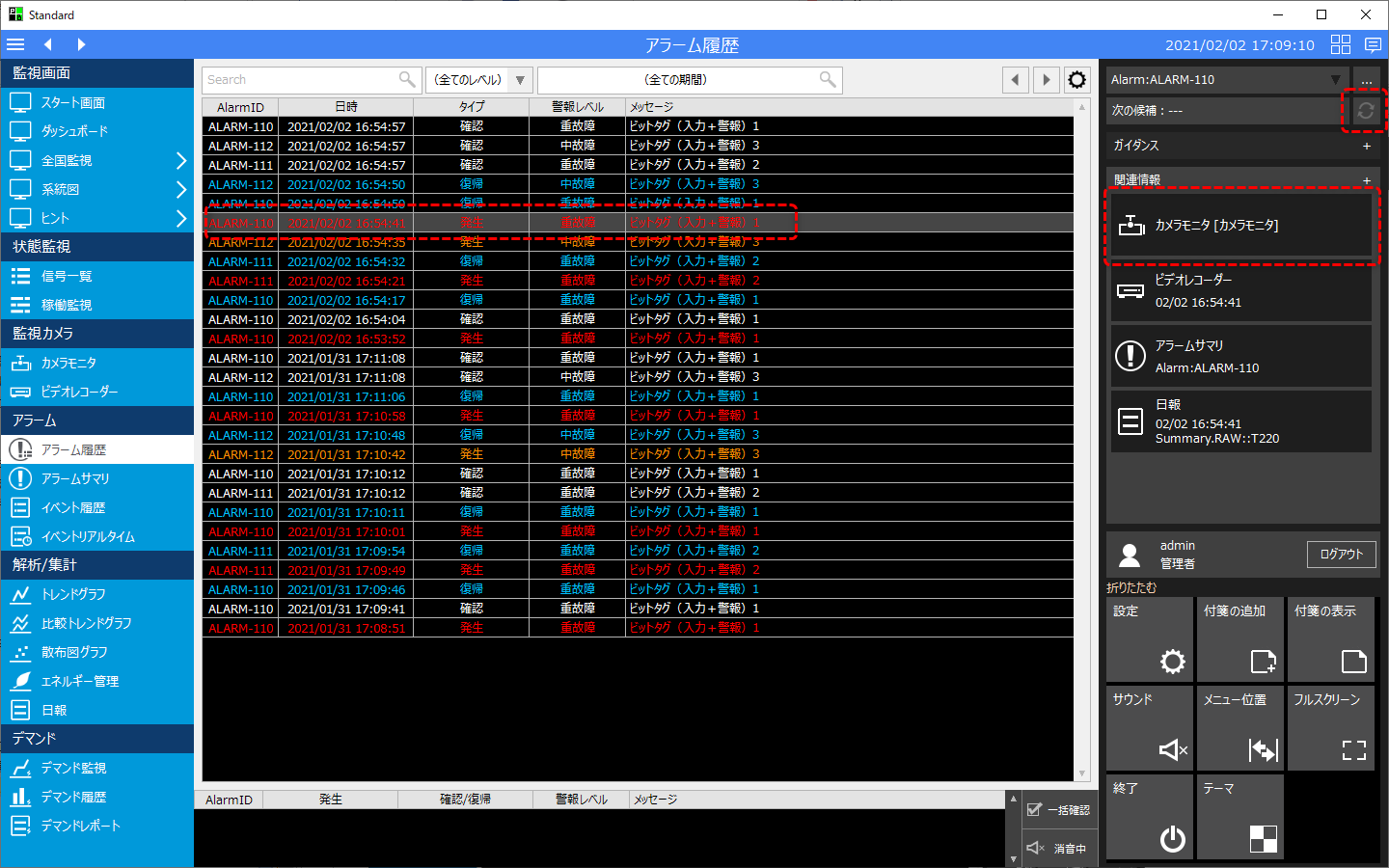Click the 付箋の追加 tile

(1239, 639)
